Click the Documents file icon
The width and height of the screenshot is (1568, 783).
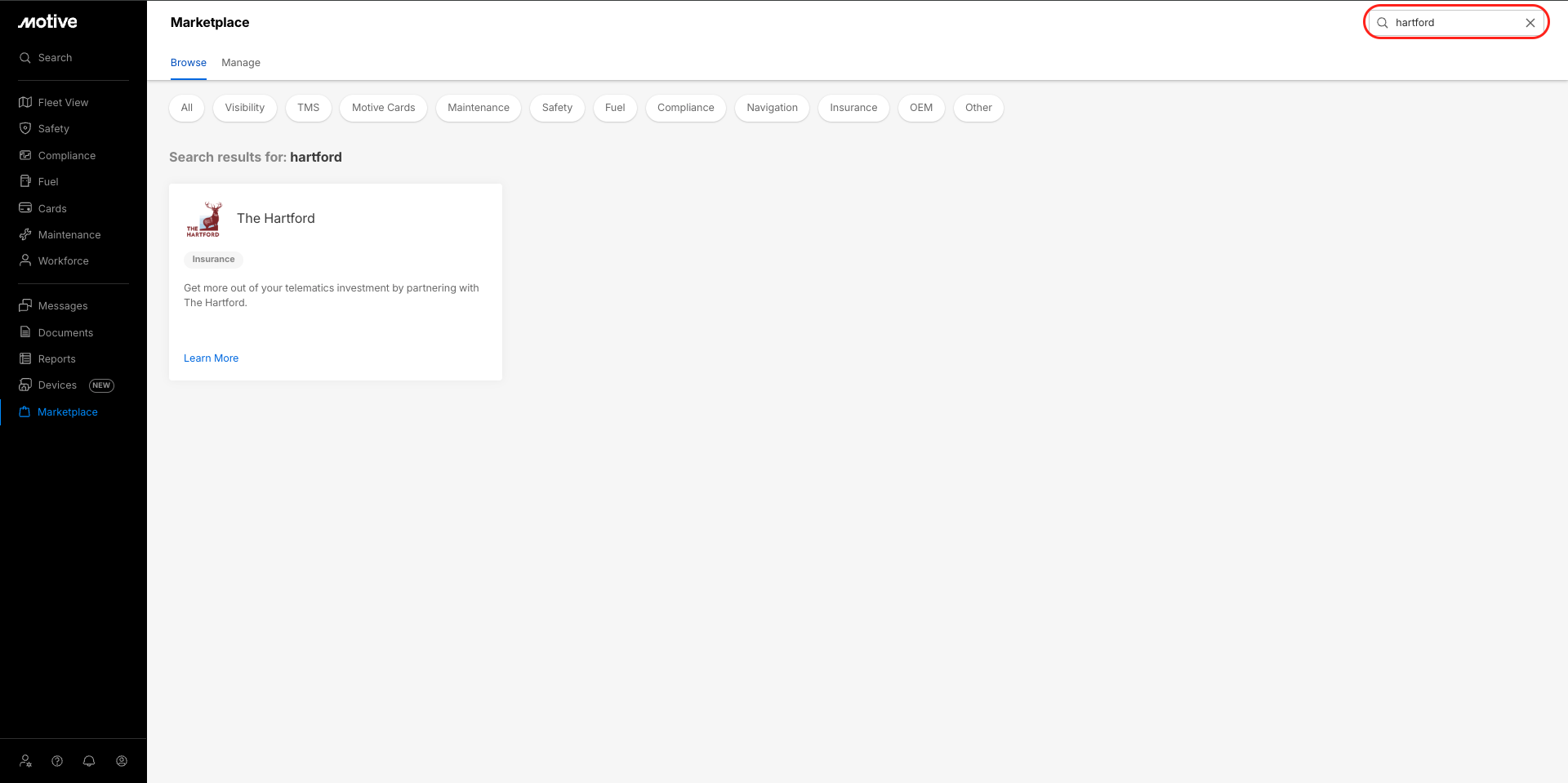point(25,332)
